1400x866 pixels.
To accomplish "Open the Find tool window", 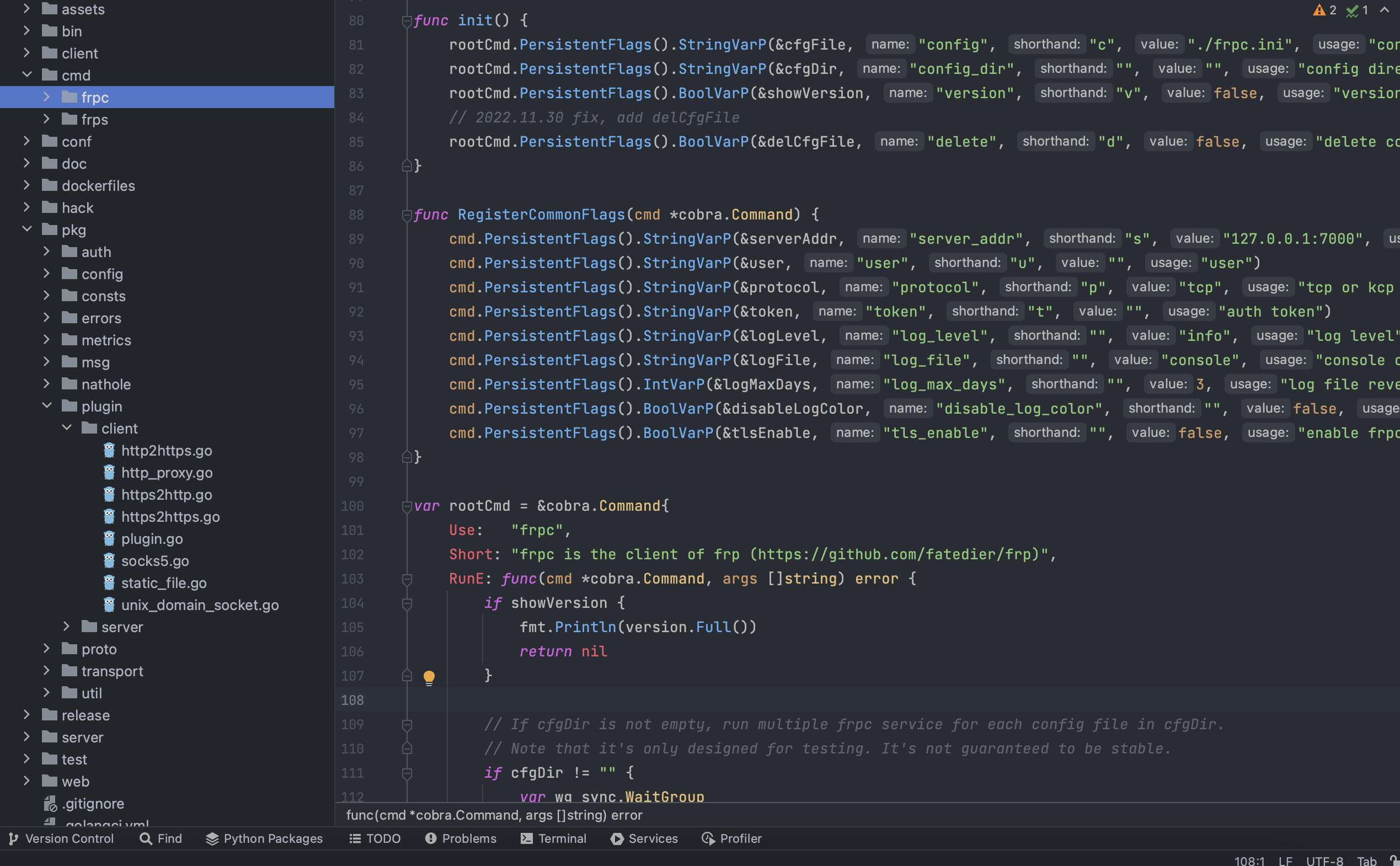I will 161,838.
